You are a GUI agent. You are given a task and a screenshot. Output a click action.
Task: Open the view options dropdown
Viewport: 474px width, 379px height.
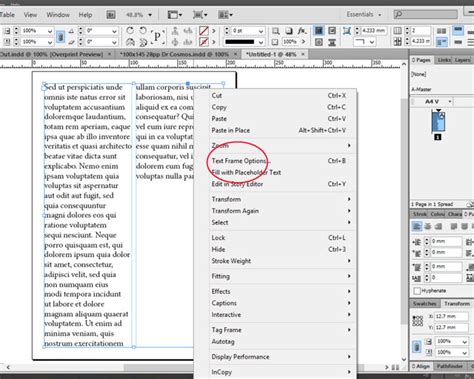tap(175, 15)
